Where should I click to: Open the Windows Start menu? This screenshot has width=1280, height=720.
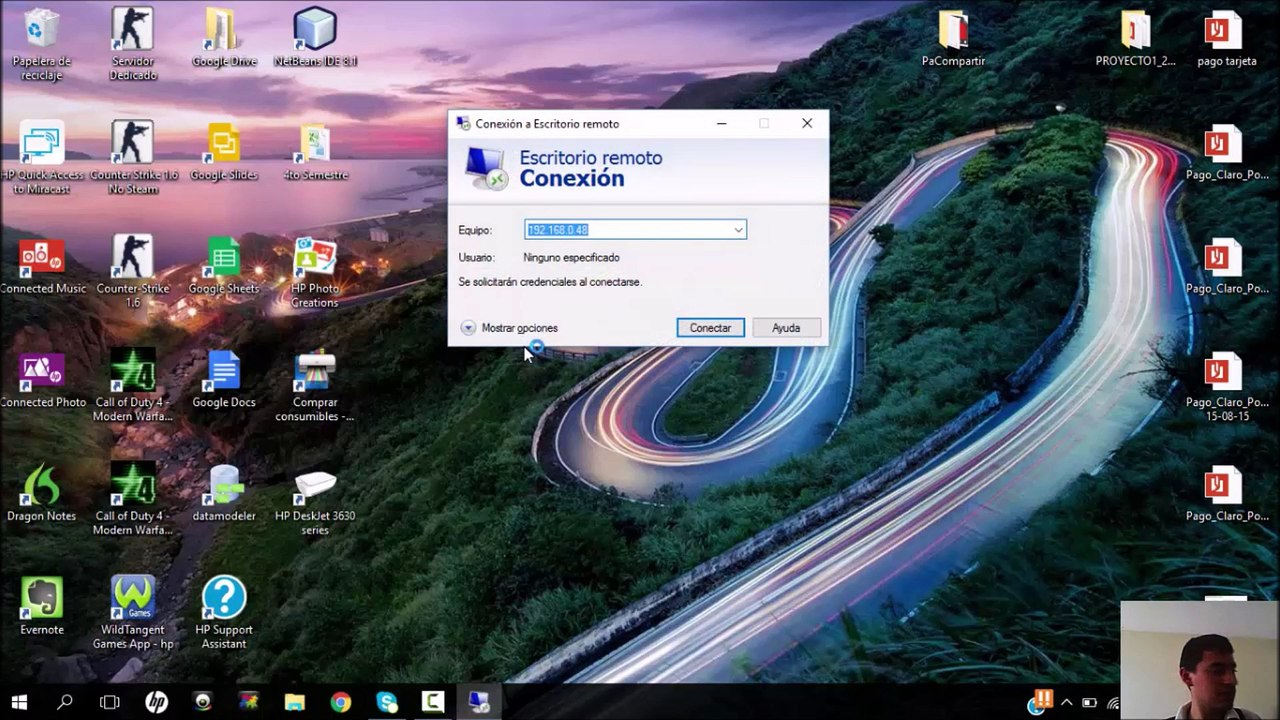(19, 702)
